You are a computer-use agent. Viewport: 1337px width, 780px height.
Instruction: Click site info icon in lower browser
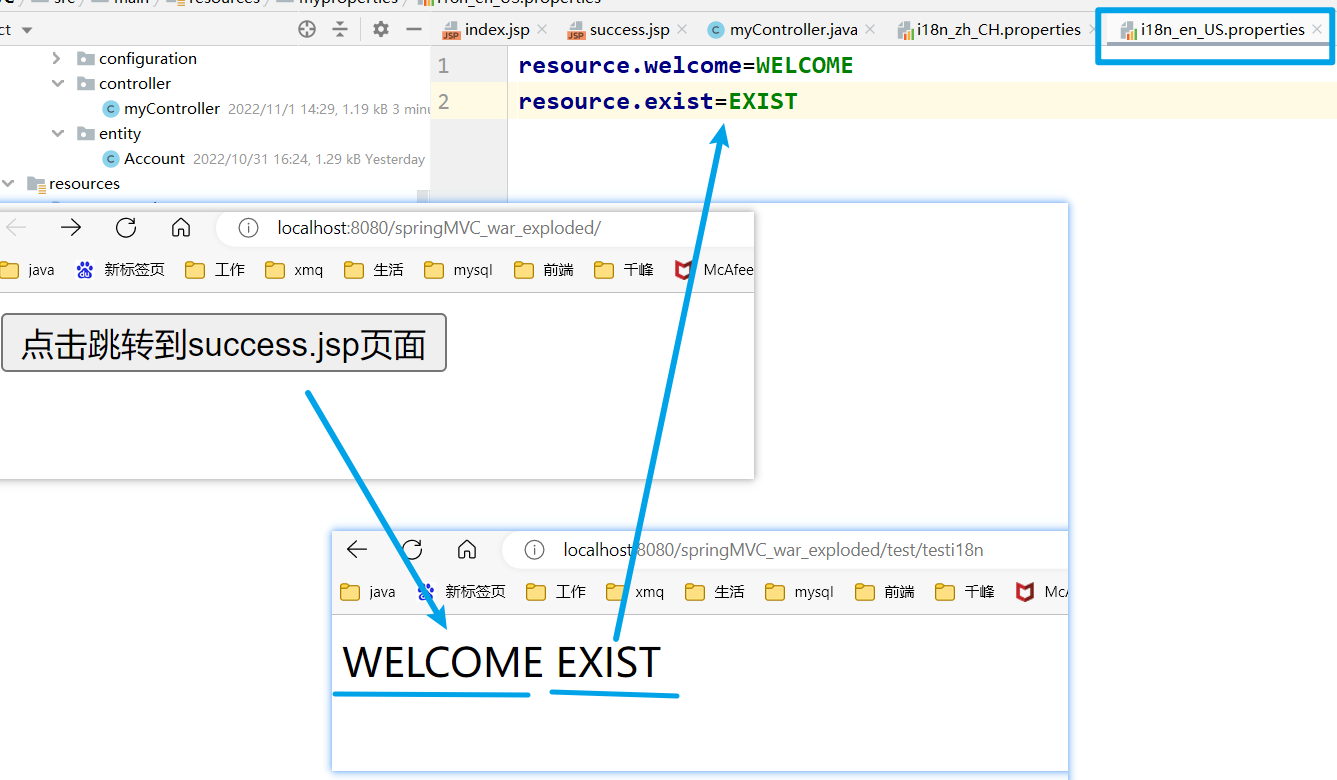(x=535, y=550)
